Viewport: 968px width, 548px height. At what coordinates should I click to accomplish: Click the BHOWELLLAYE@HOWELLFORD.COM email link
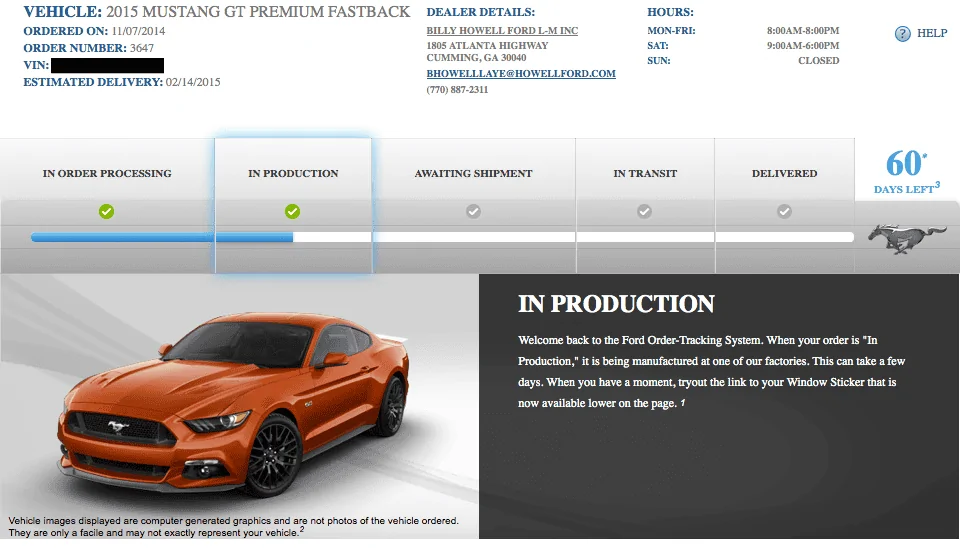(x=521, y=73)
